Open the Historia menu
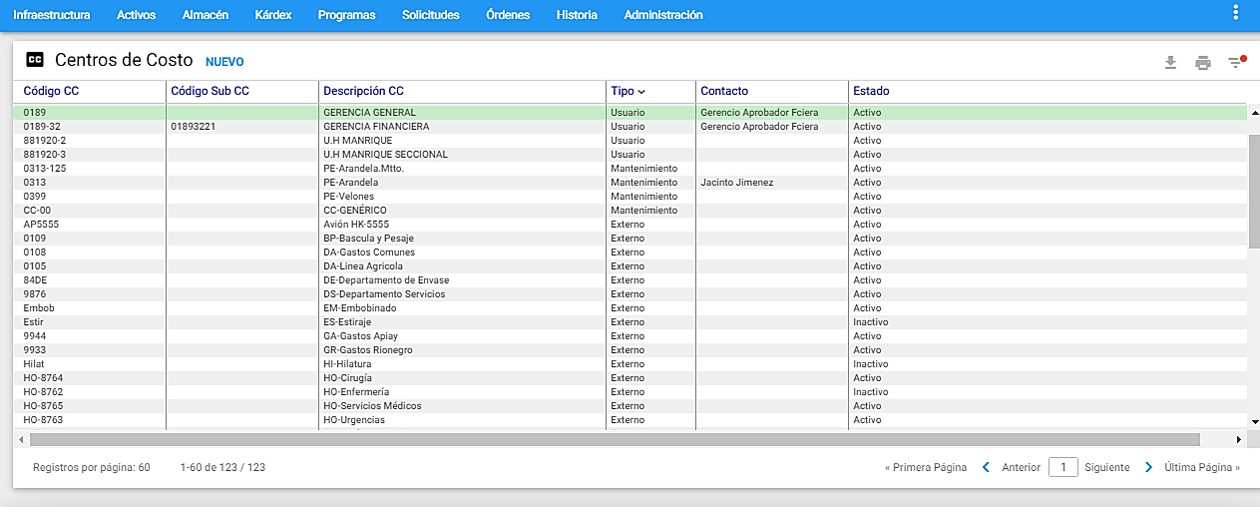Screen dimensions: 1260x507 (576, 15)
